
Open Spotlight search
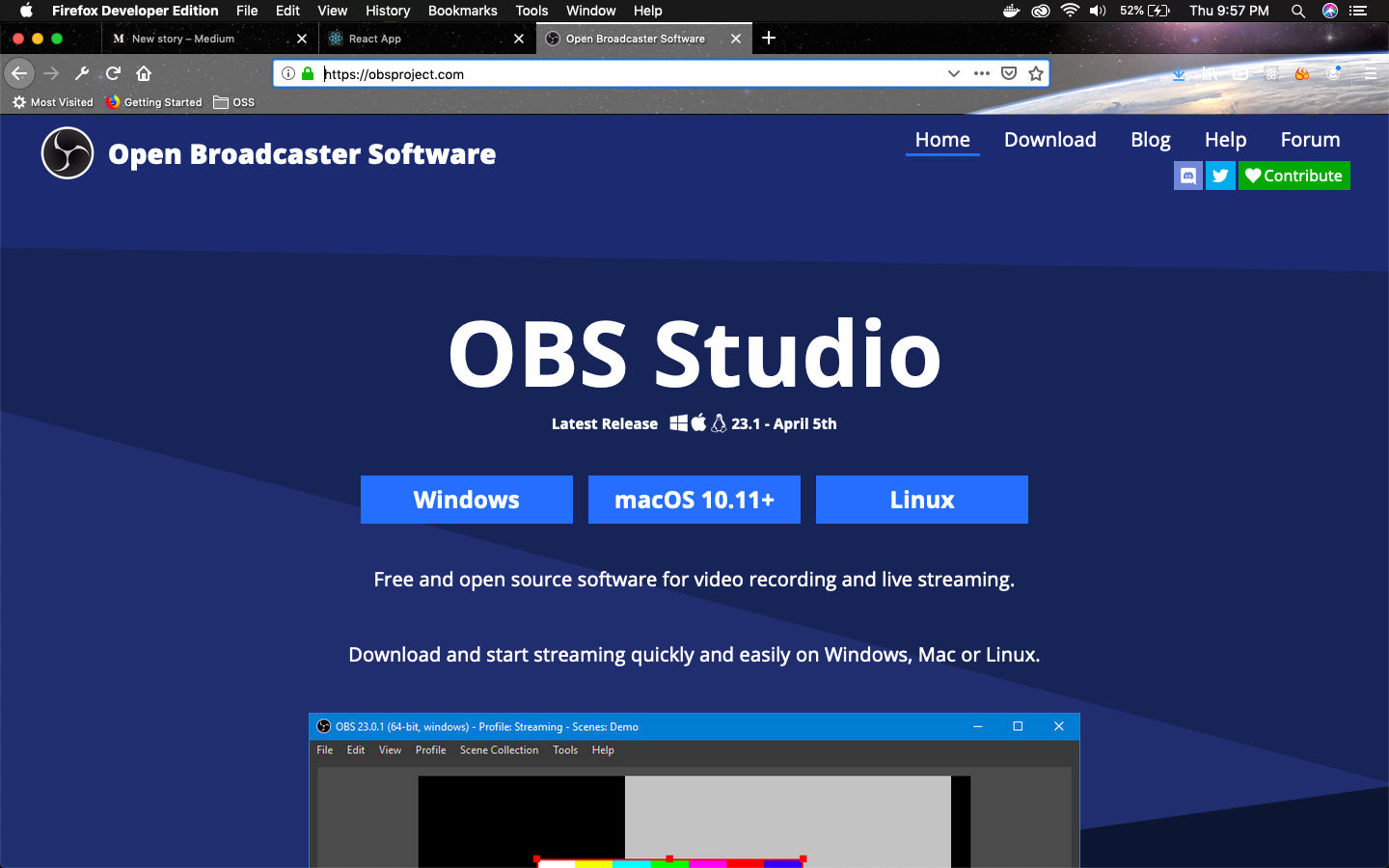[1298, 11]
